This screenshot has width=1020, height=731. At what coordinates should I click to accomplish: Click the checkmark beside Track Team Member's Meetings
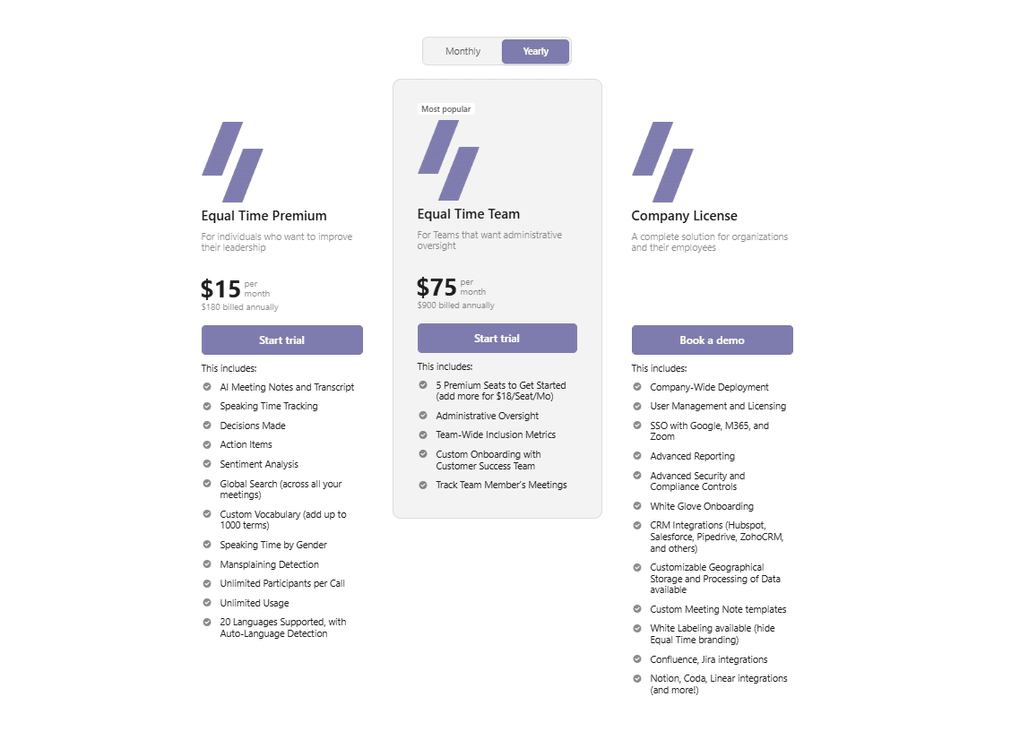click(x=421, y=485)
